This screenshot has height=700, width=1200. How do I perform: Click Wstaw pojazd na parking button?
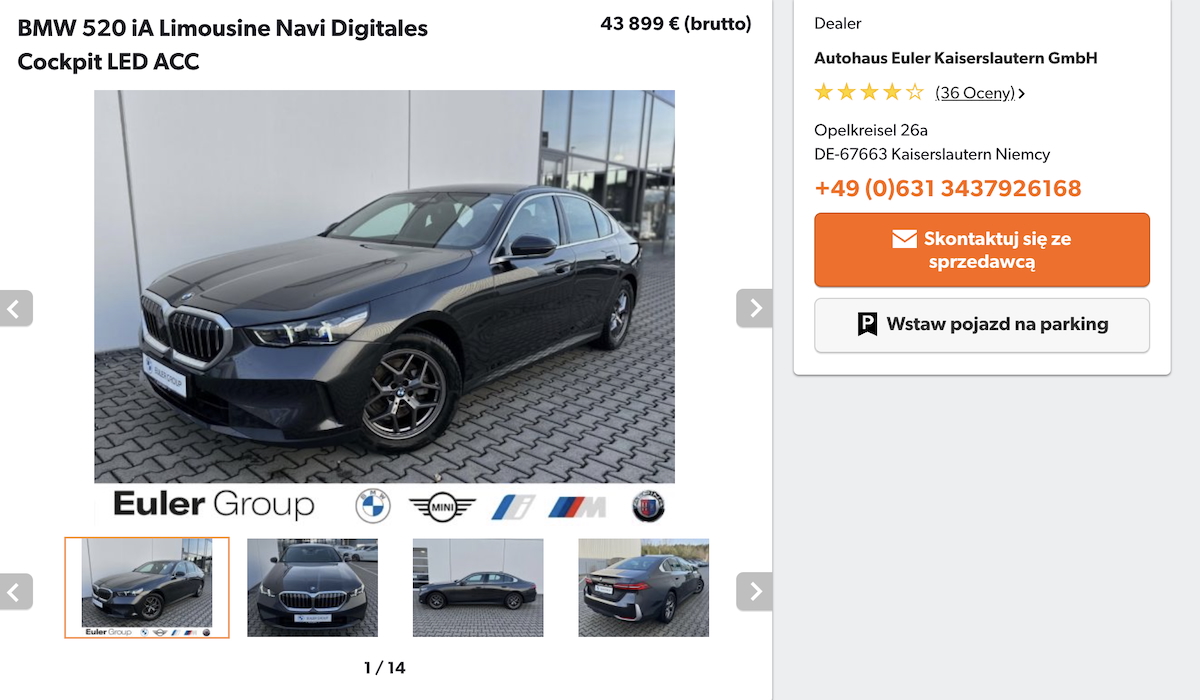click(x=982, y=325)
